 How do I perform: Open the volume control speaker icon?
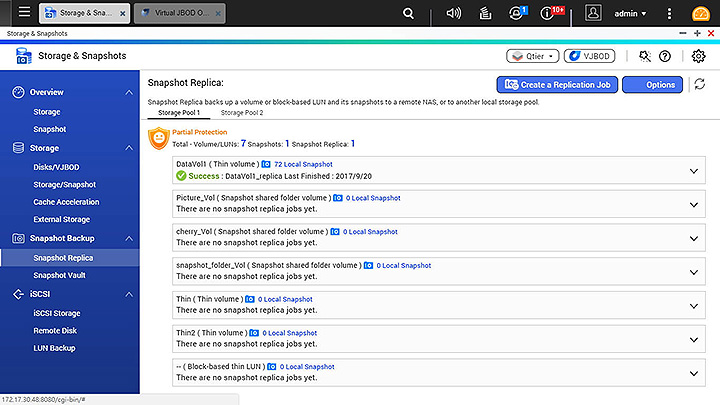pos(453,13)
